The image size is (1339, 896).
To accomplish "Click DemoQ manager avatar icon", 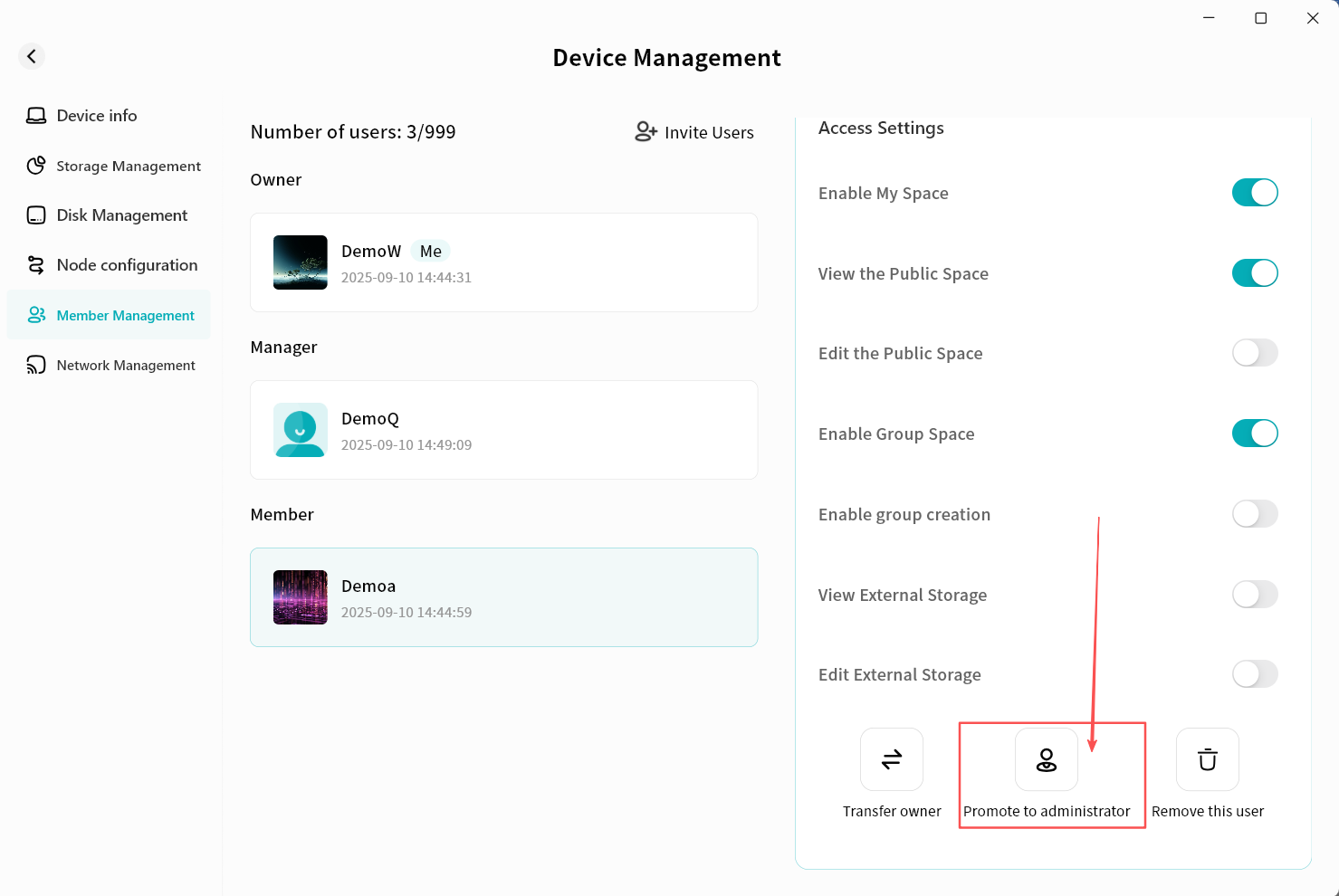I will [301, 430].
